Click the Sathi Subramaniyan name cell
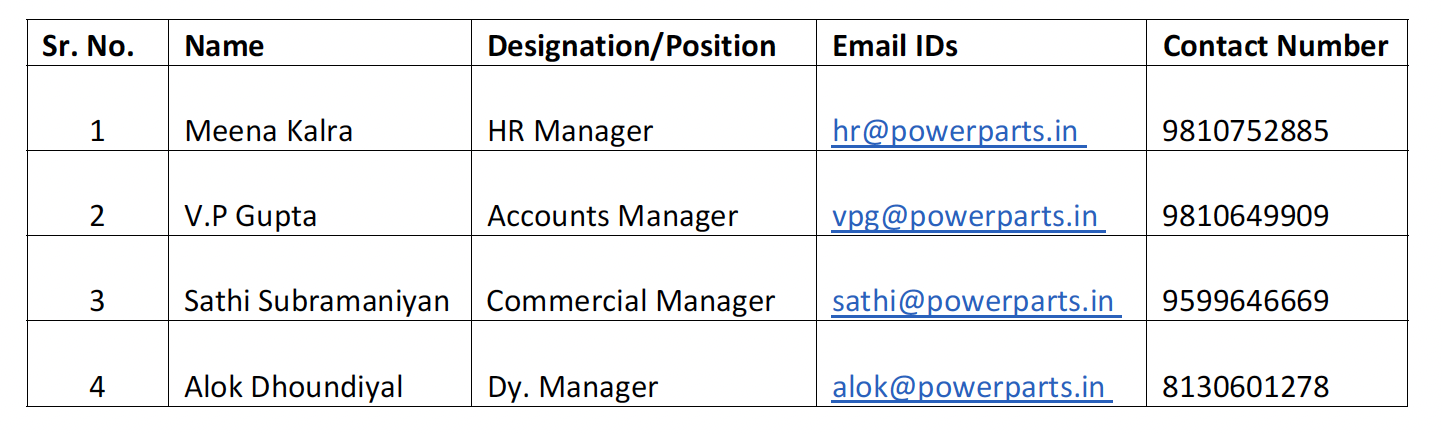 [x=317, y=301]
